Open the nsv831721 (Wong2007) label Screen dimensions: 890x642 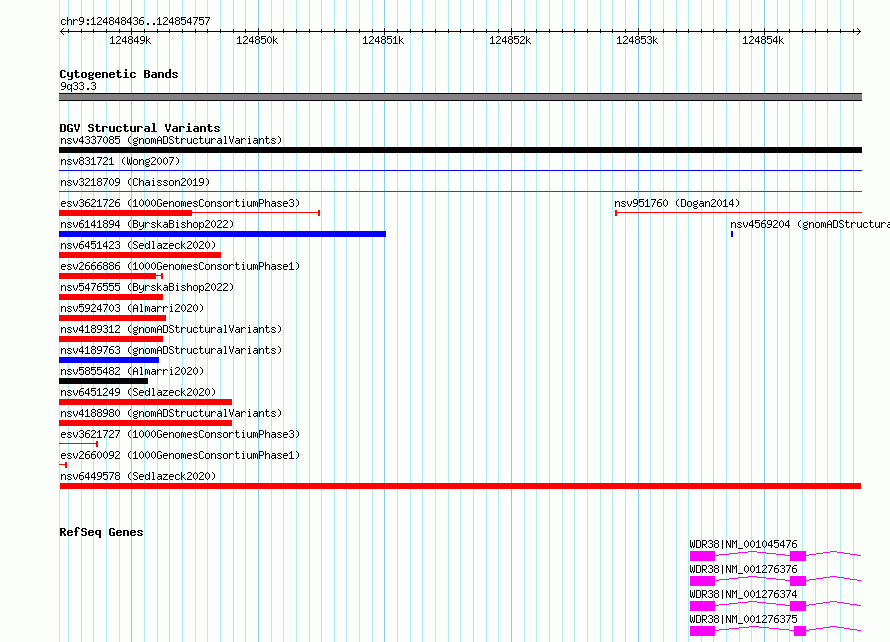pos(120,161)
